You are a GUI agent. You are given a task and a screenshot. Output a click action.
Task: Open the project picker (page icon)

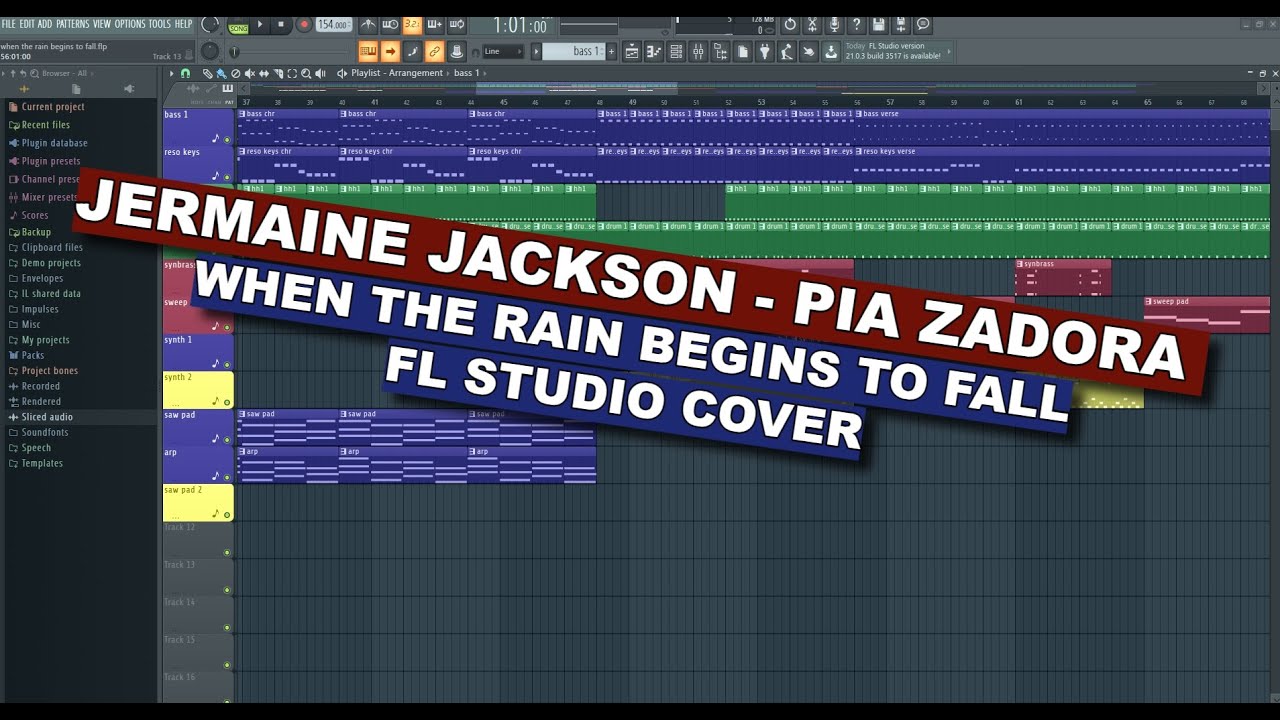[x=743, y=52]
